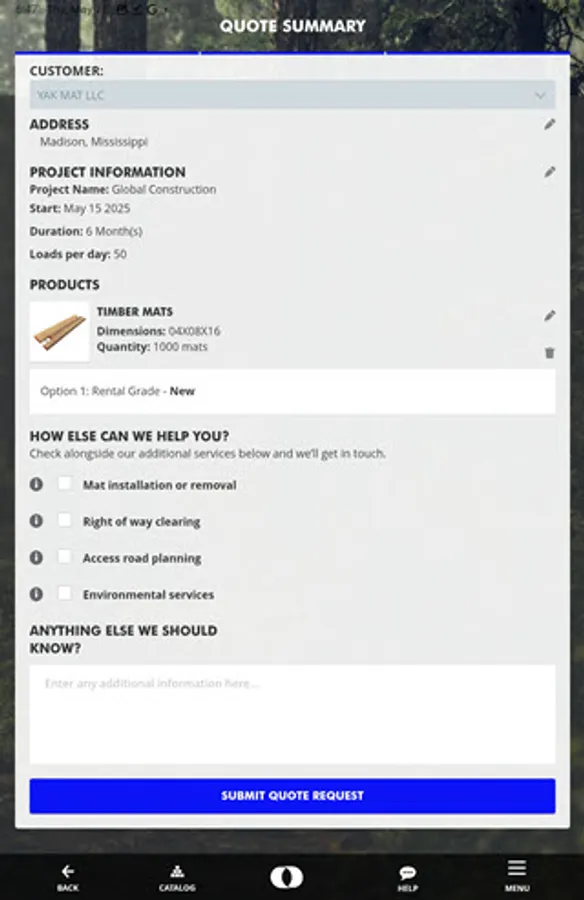Edit the Project Information section
Image resolution: width=584 pixels, height=900 pixels.
point(549,171)
